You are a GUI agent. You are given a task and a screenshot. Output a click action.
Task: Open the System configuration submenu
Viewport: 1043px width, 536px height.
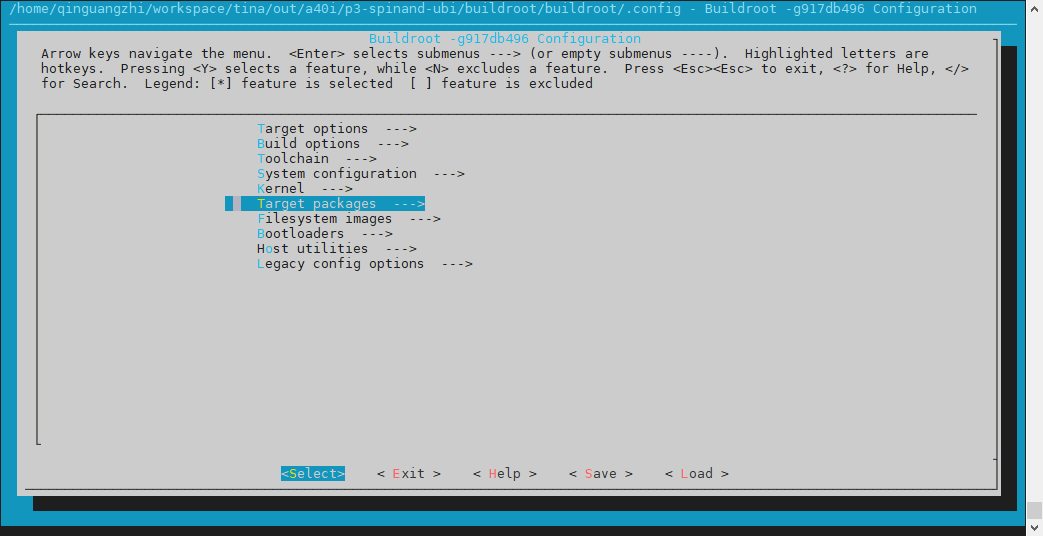tap(361, 174)
